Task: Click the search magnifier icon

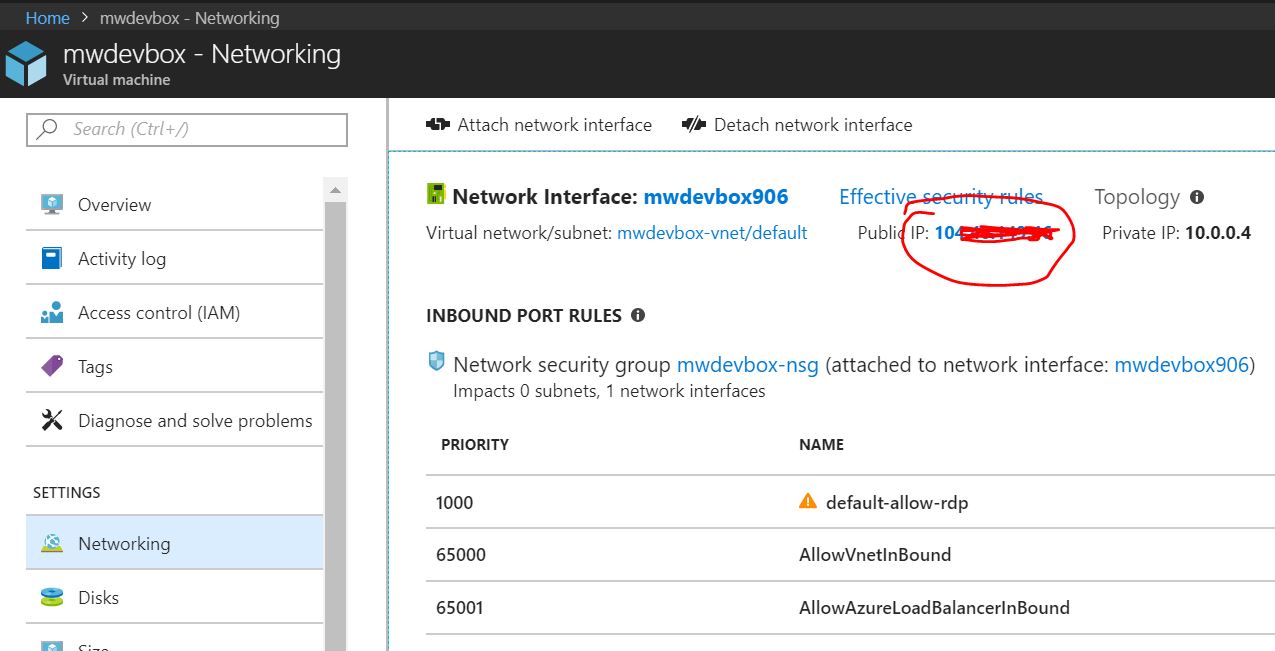Action: 47,129
